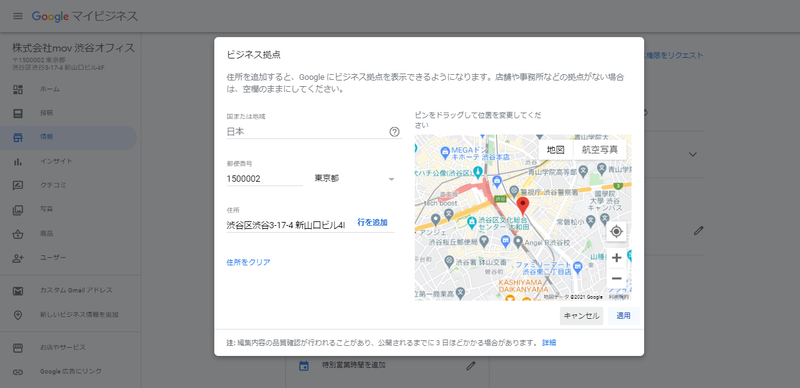Image resolution: width=800 pixels, height=388 pixels.
Task: Open カスタム Gmail アドレス in sidebar
Action: [77, 290]
